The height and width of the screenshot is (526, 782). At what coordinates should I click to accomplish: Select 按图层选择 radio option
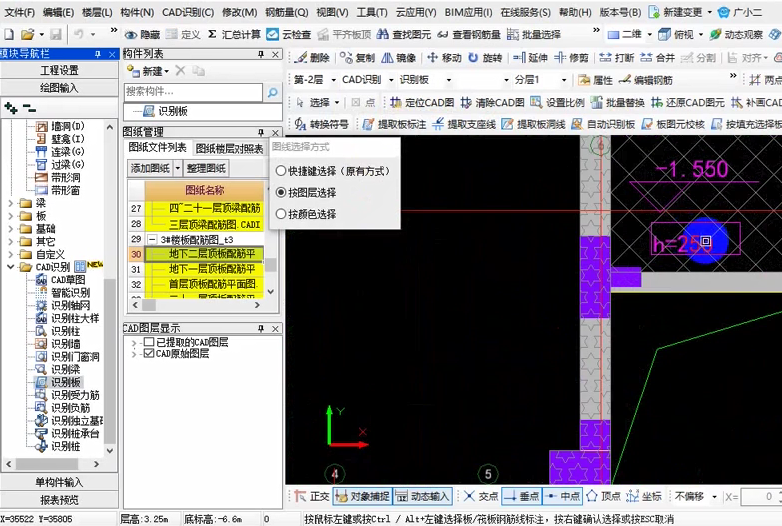tap(281, 192)
